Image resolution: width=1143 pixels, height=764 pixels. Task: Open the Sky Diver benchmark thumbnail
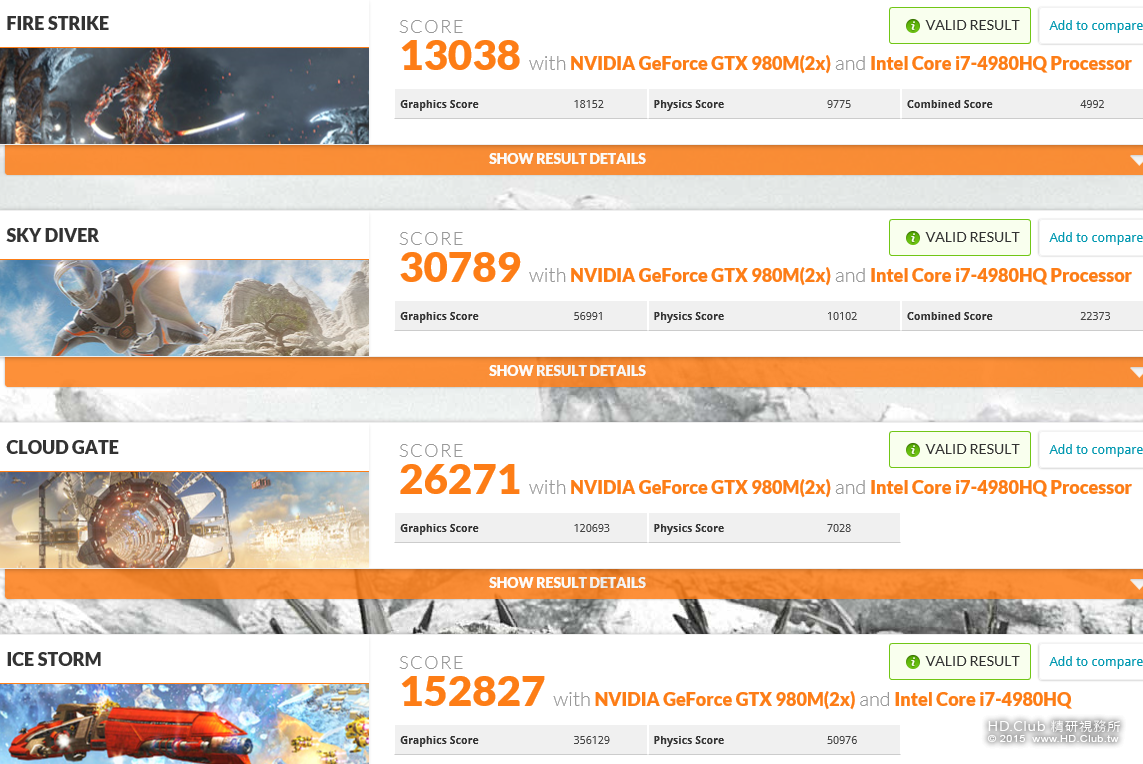(x=184, y=308)
